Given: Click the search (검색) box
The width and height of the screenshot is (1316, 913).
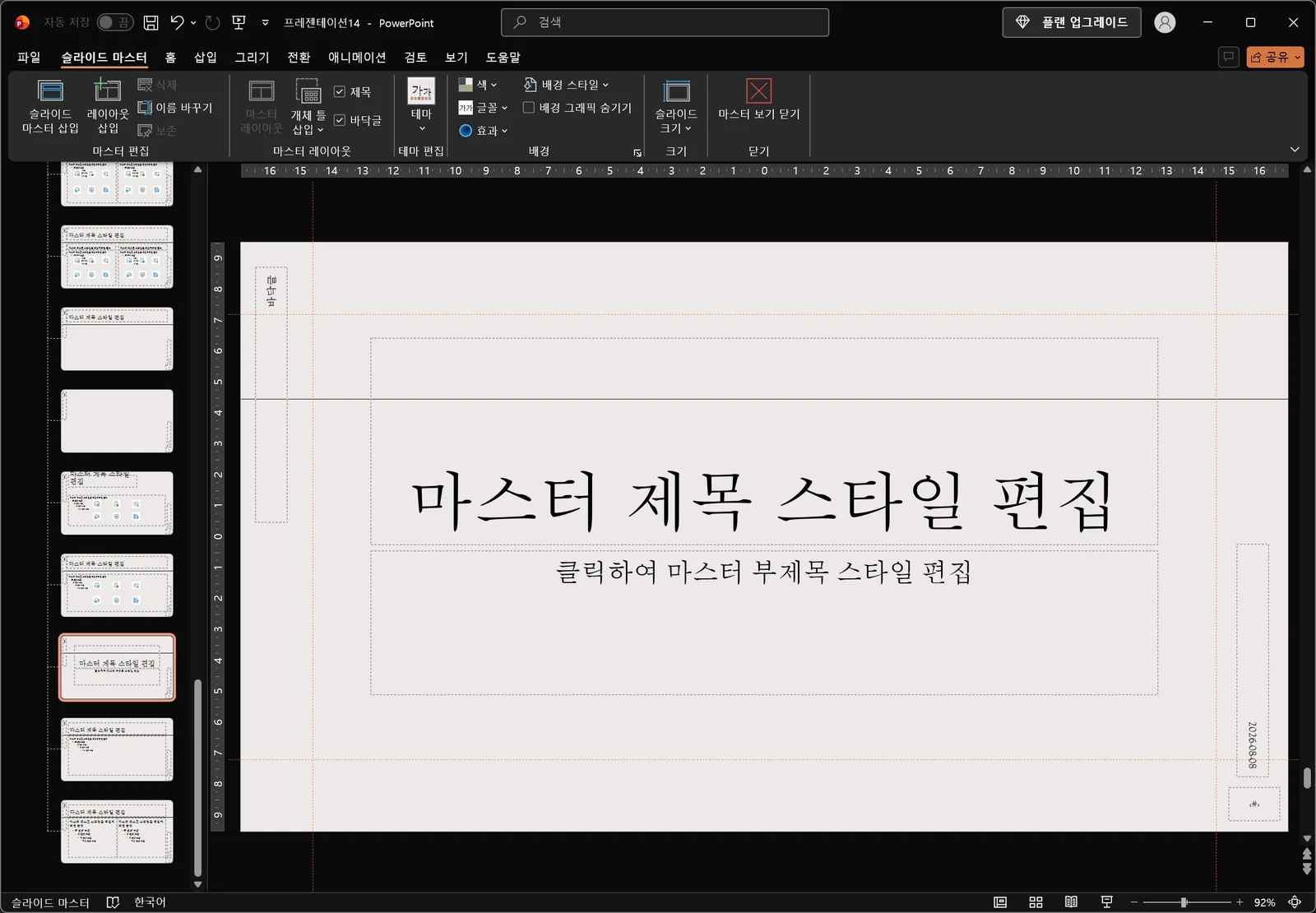Looking at the screenshot, I should coord(665,22).
